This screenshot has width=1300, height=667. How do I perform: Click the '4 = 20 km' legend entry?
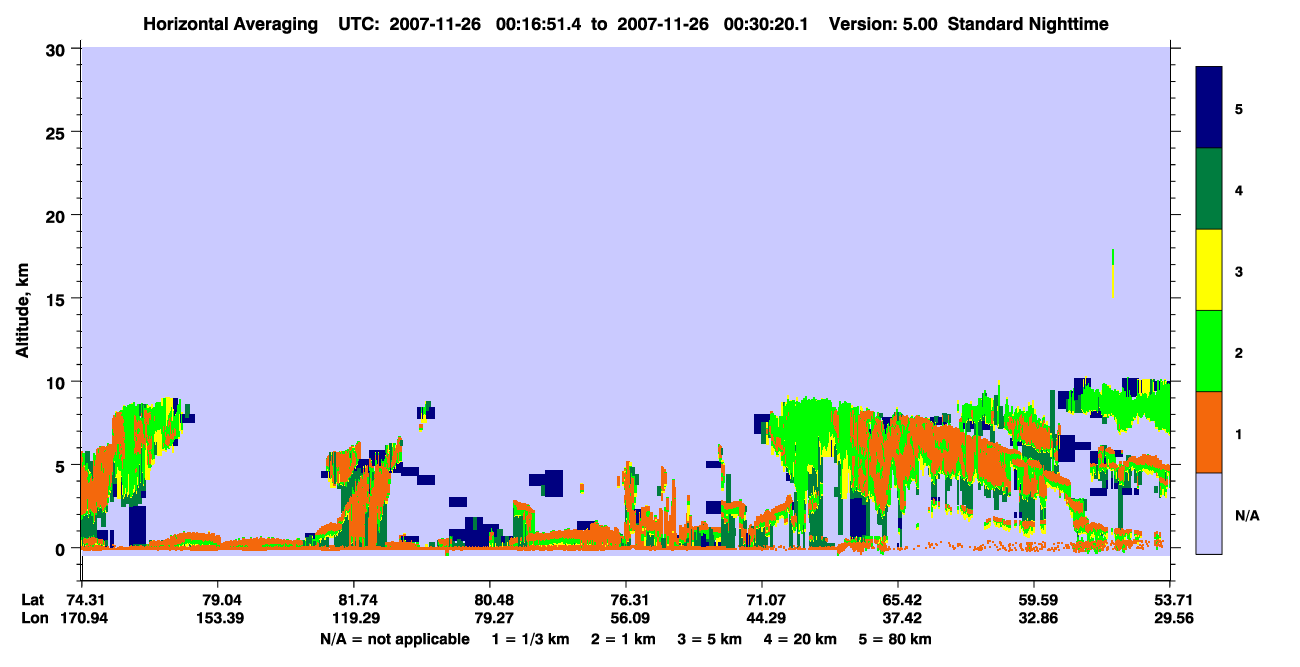pos(802,639)
